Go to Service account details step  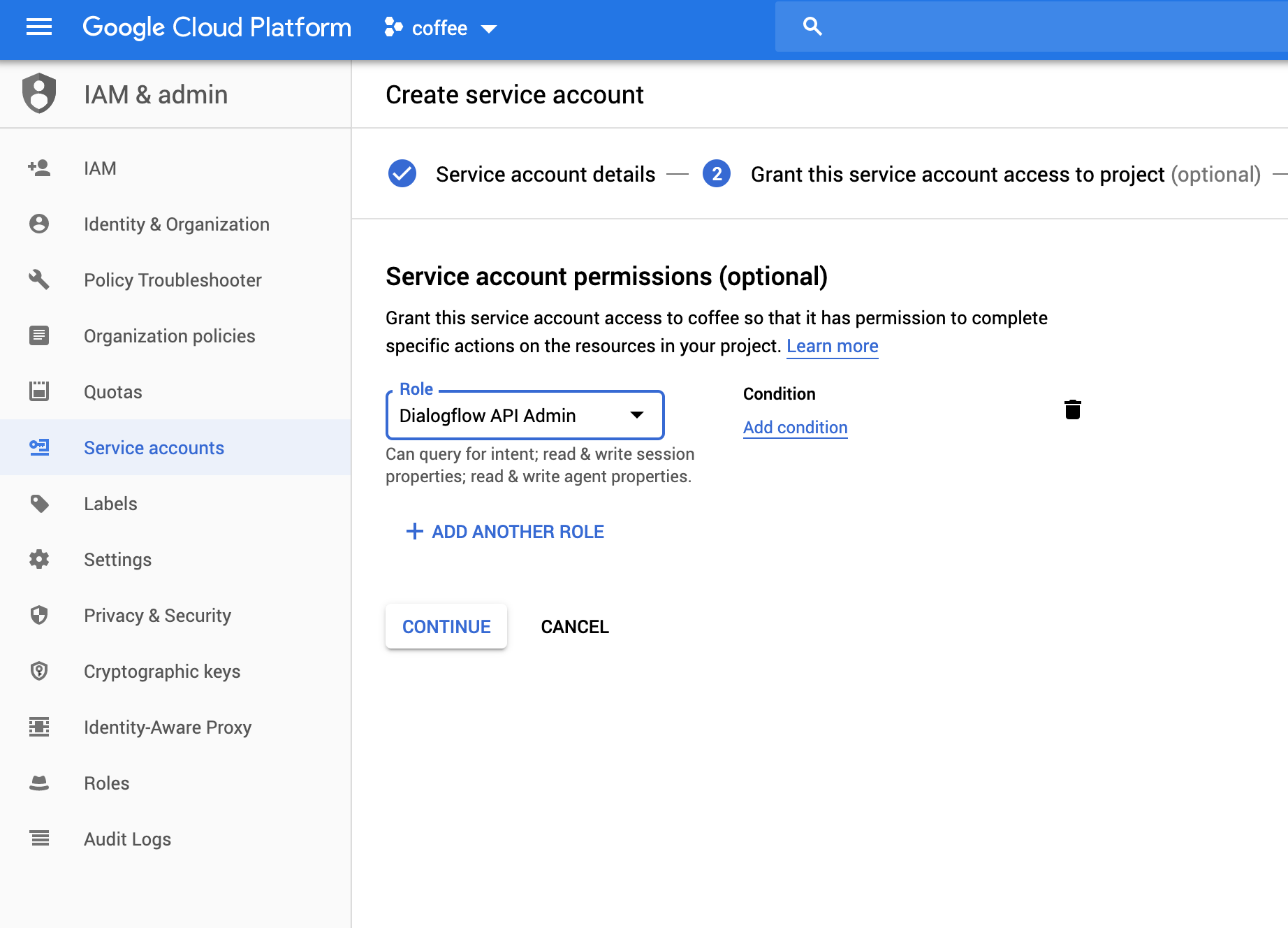[x=546, y=174]
